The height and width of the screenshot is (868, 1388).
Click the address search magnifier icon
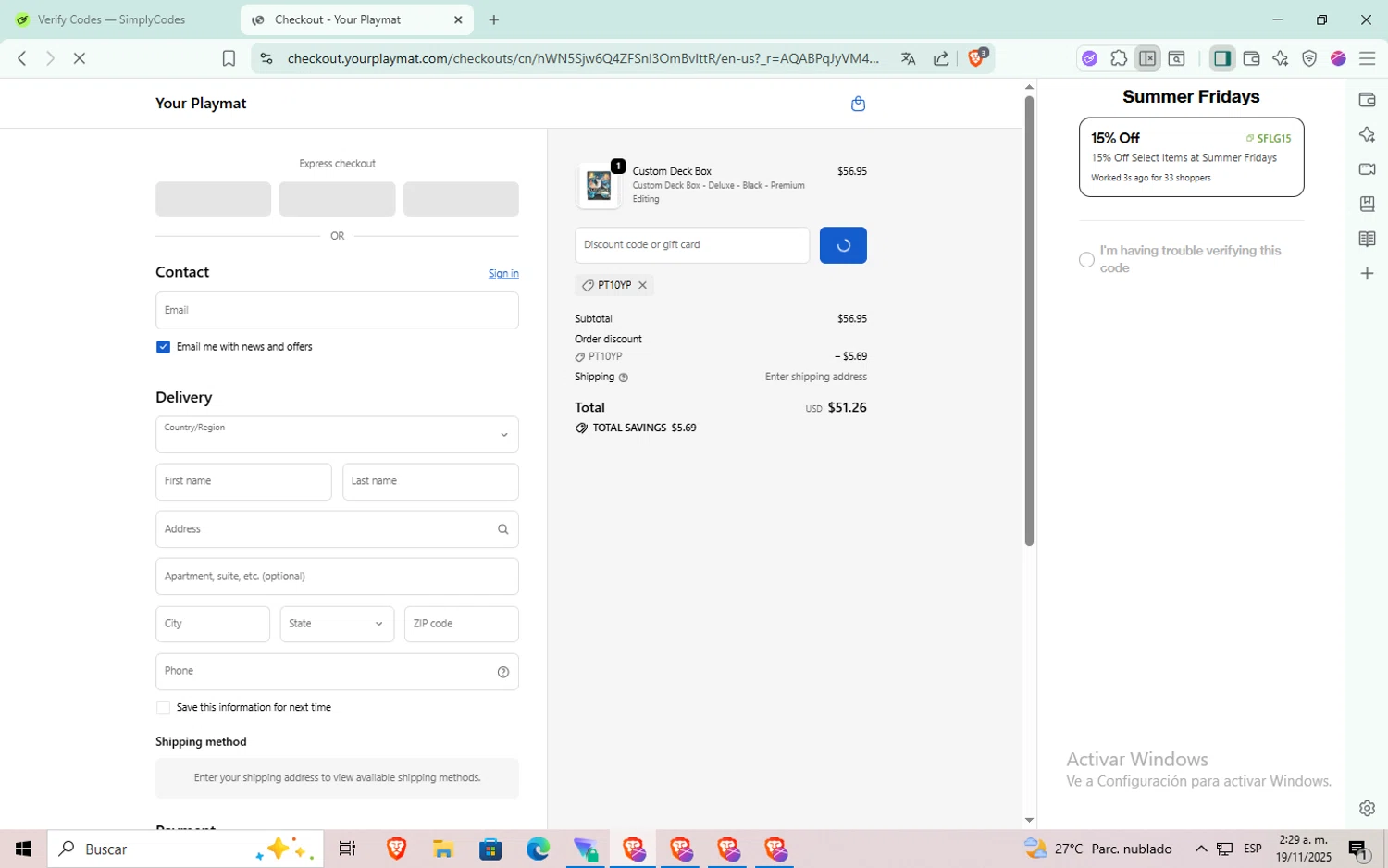502,529
